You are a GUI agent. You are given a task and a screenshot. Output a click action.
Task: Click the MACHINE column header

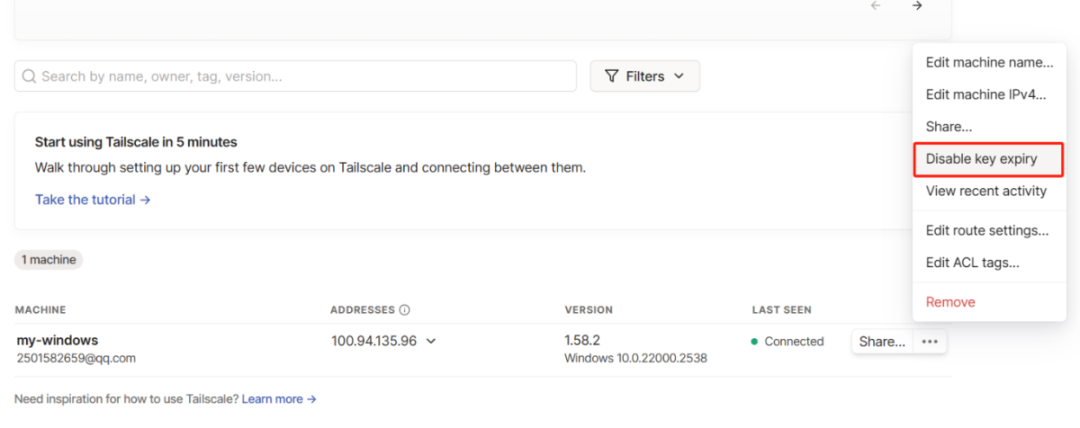pos(41,310)
